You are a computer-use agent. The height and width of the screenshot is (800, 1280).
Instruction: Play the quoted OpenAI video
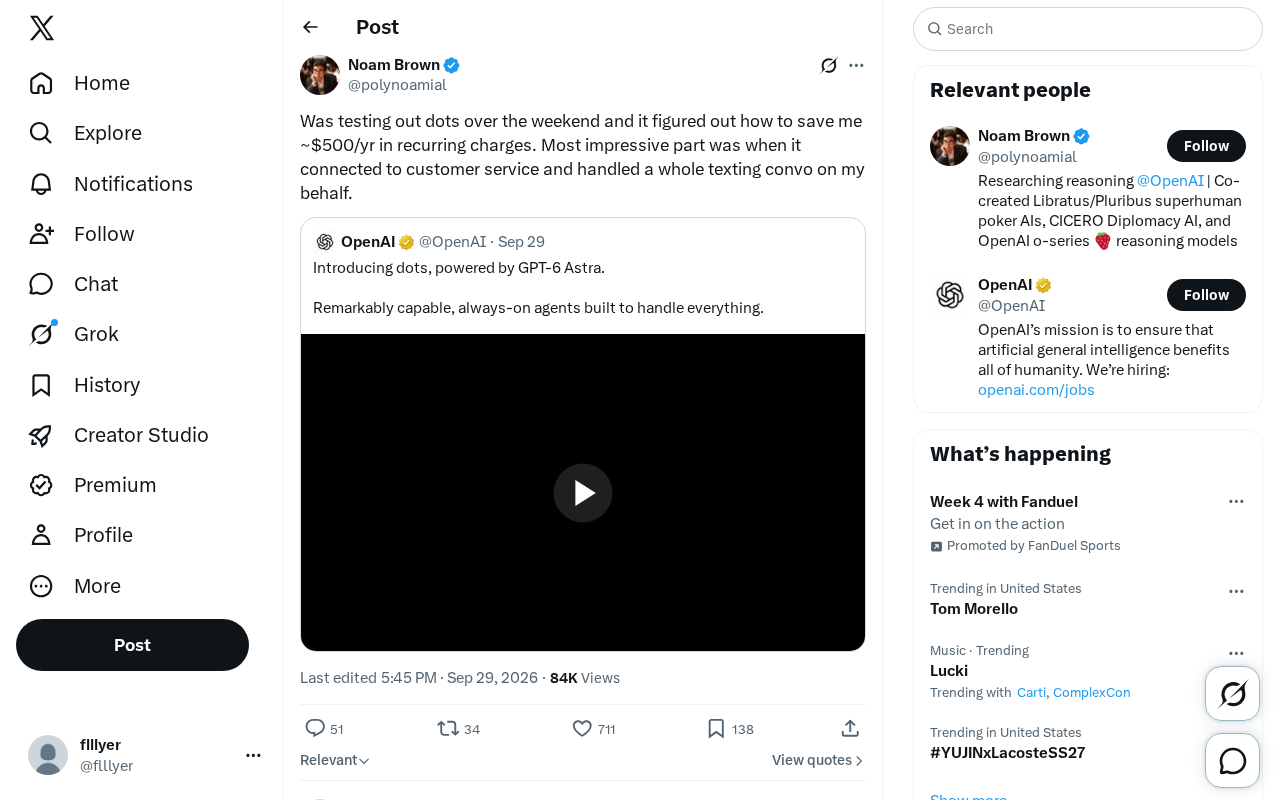click(583, 493)
